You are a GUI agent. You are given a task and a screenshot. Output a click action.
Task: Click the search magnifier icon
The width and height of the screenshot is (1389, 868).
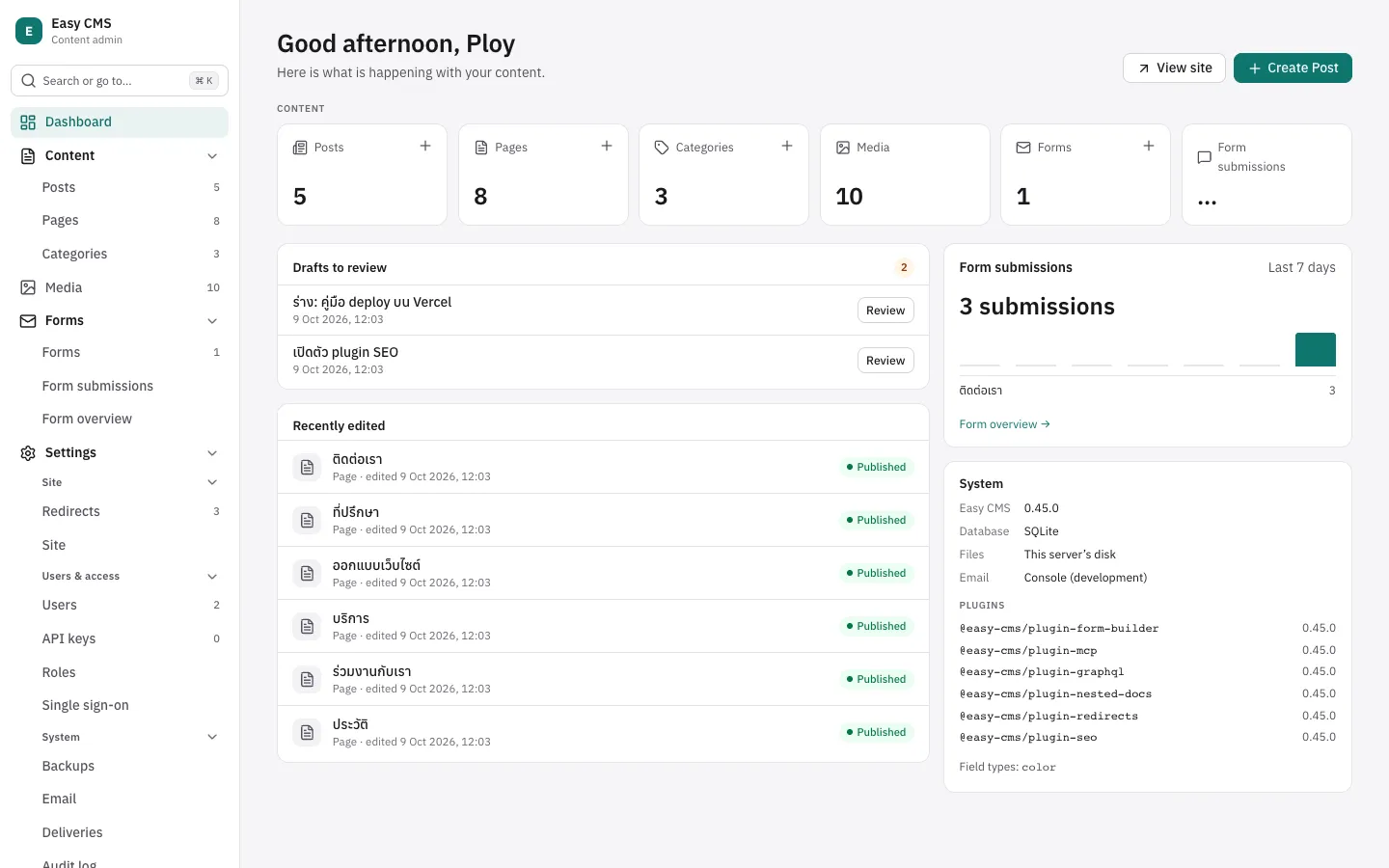[28, 81]
